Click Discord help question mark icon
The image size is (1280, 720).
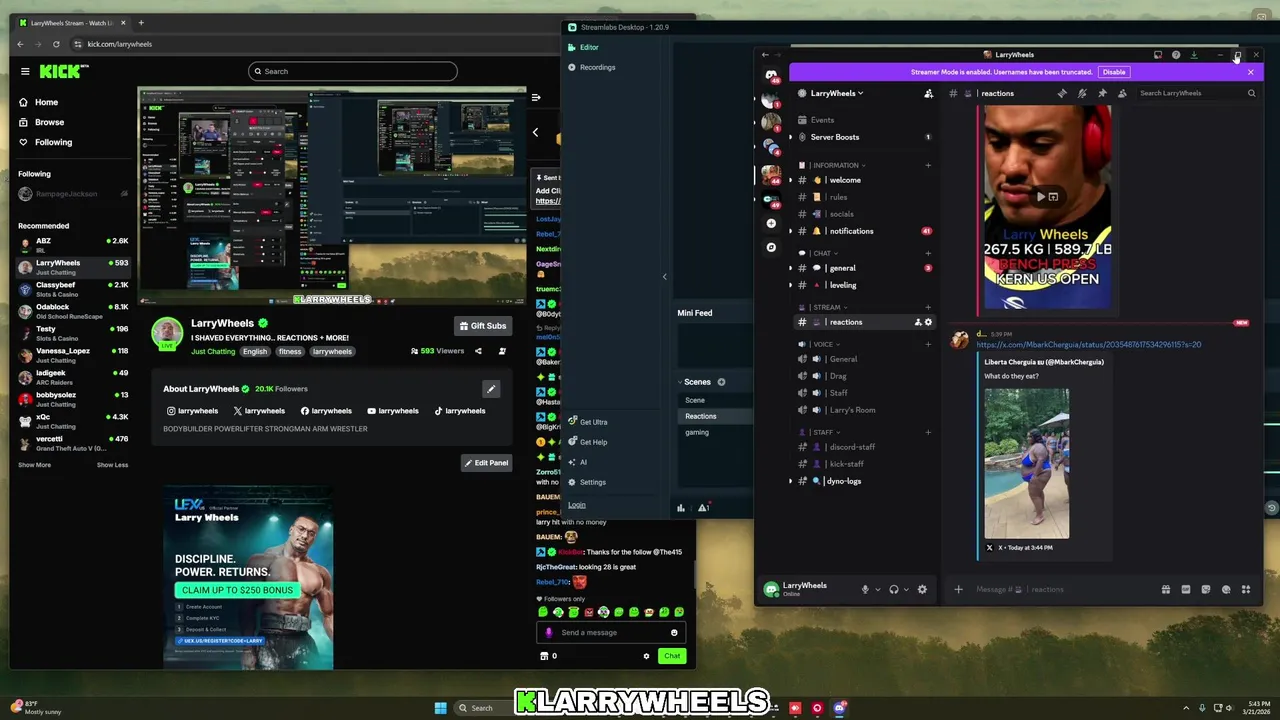click(1176, 55)
